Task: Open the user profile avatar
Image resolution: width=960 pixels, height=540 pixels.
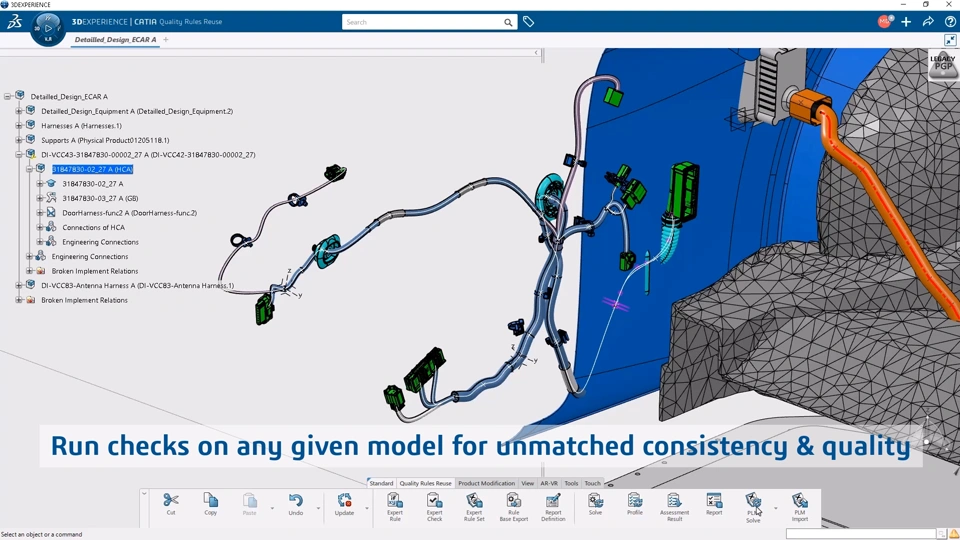Action: click(x=885, y=21)
